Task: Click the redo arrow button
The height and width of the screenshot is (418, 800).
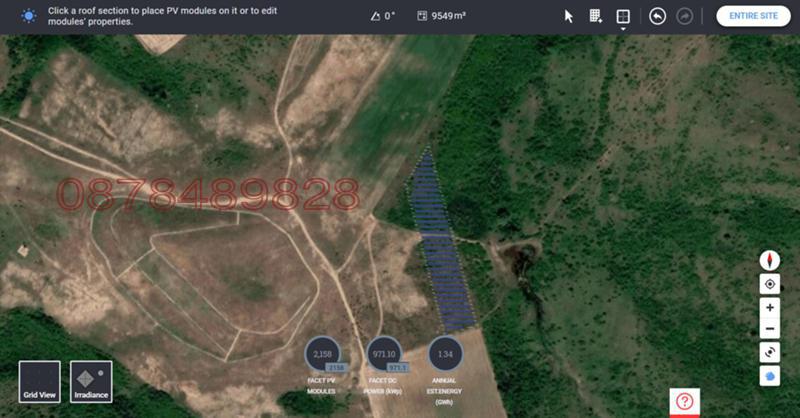Action: [685, 16]
